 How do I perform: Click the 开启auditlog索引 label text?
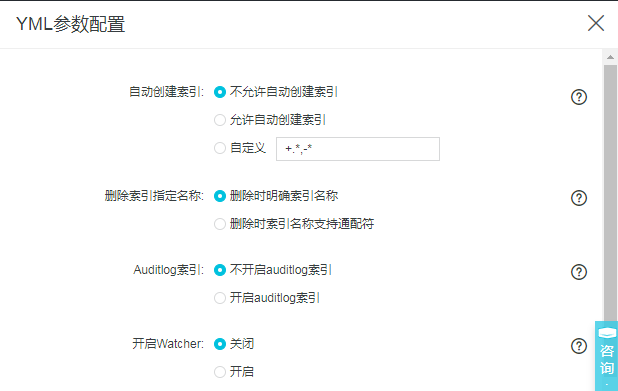(275, 298)
